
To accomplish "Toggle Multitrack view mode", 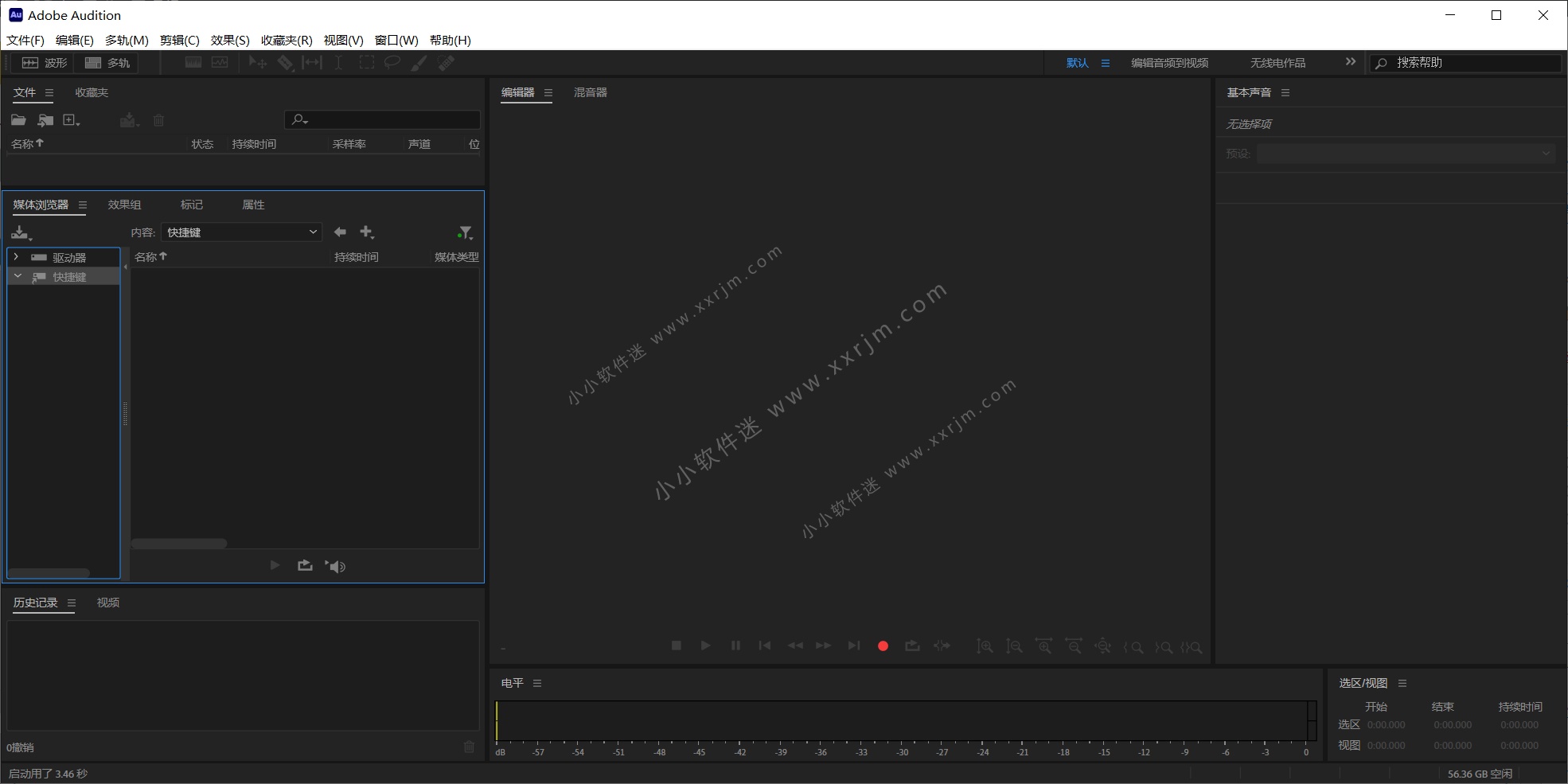I will click(107, 63).
